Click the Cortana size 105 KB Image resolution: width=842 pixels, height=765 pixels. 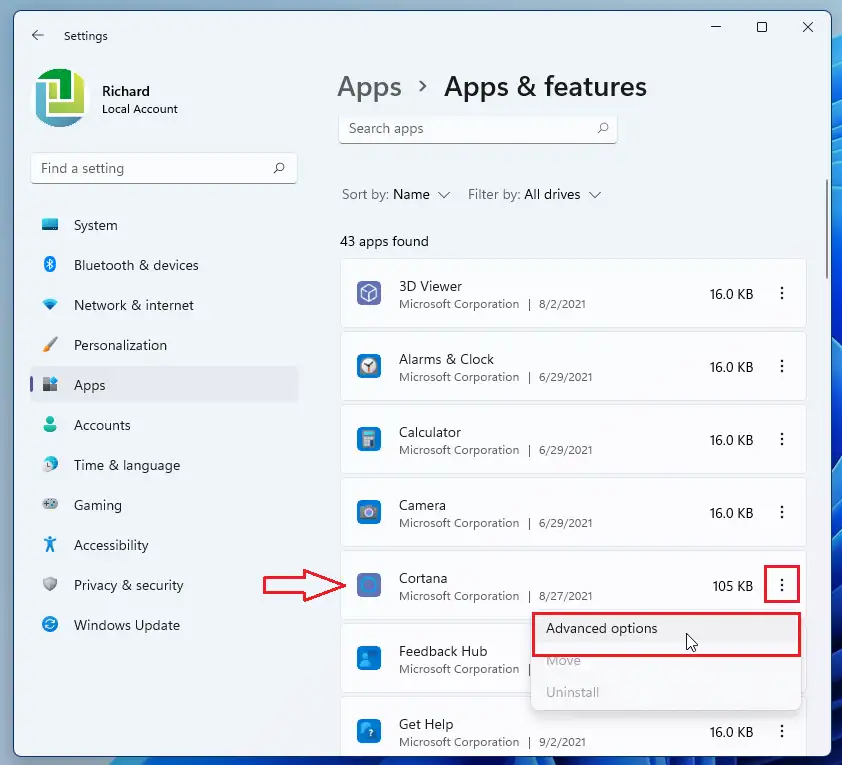pos(732,586)
